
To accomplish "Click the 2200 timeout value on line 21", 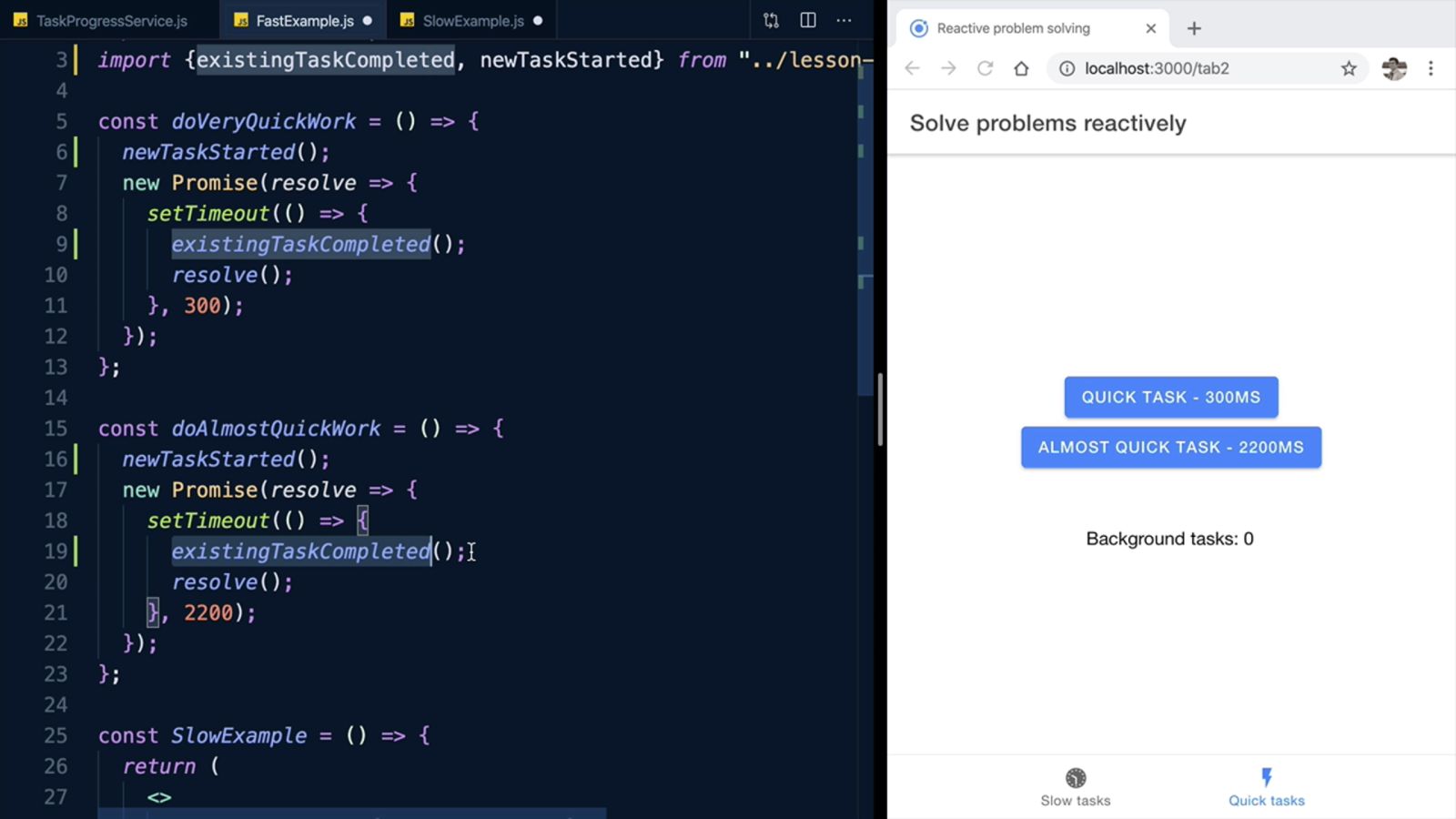I will coord(208,612).
